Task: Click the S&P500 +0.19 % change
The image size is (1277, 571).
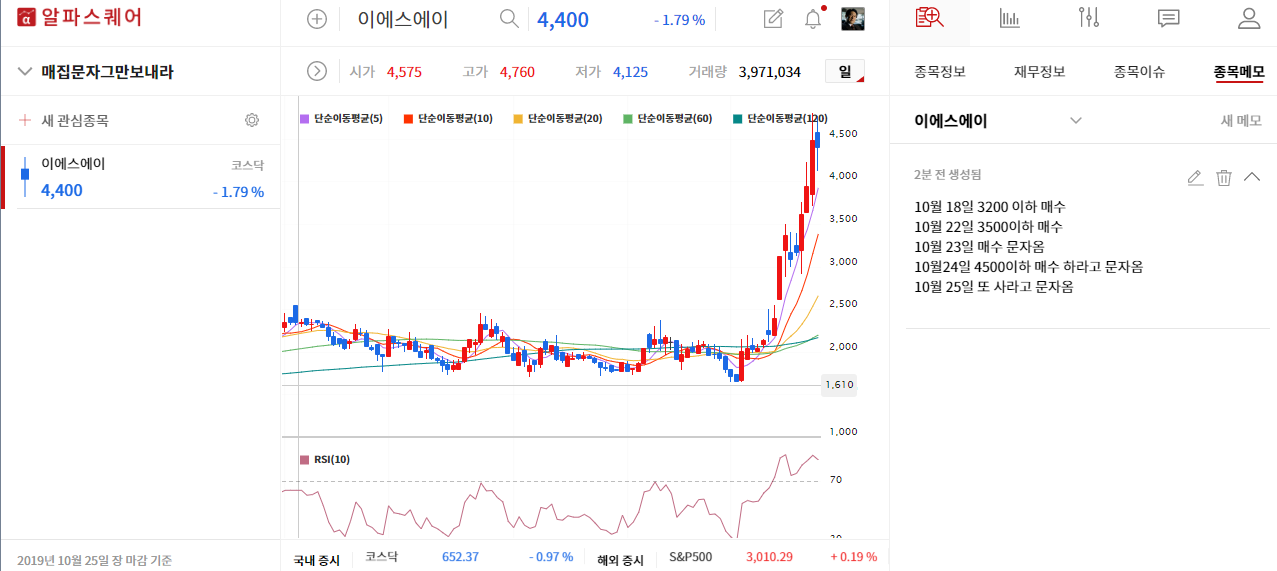Action: (853, 557)
